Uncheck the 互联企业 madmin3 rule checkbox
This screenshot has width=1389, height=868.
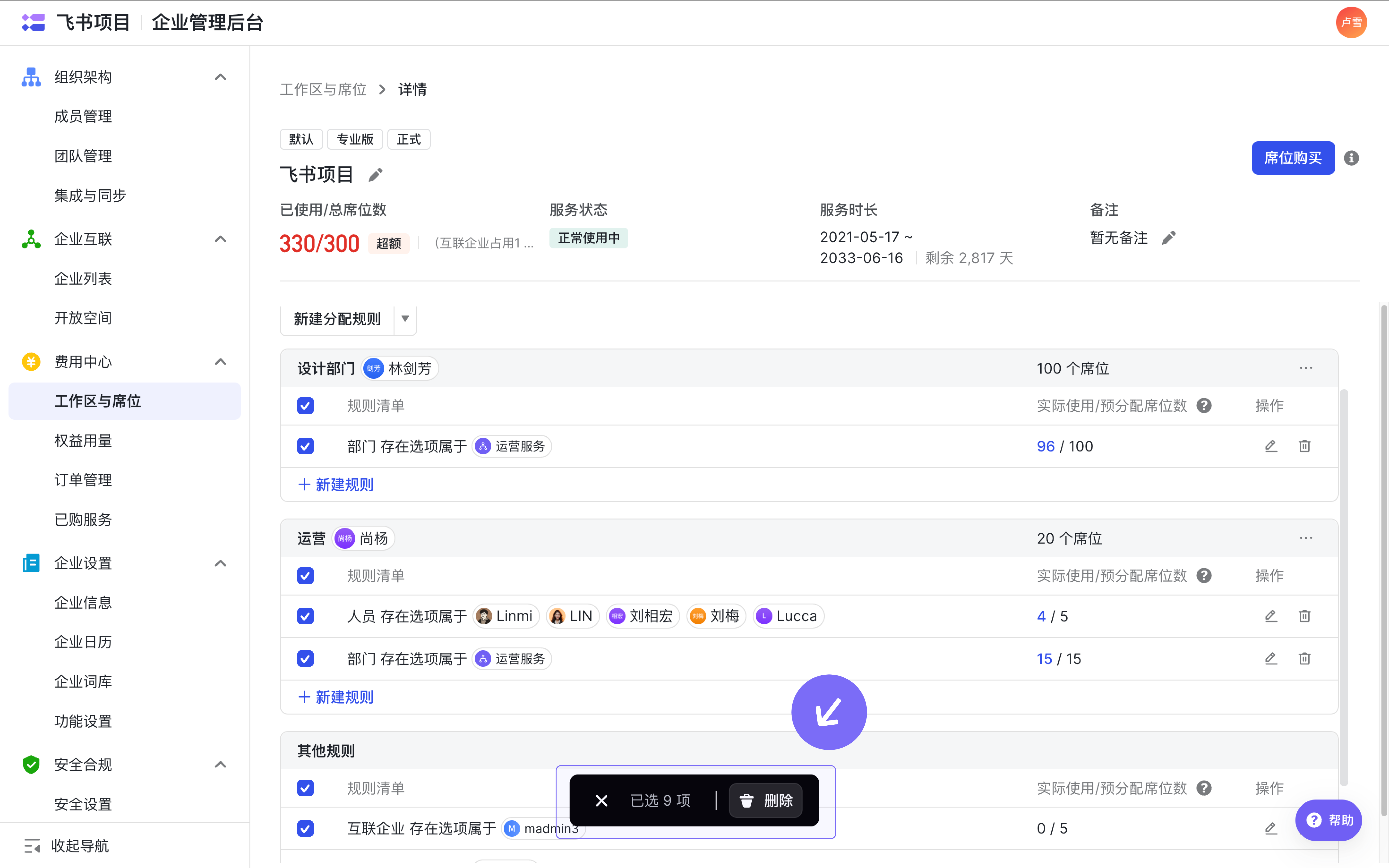click(x=305, y=828)
